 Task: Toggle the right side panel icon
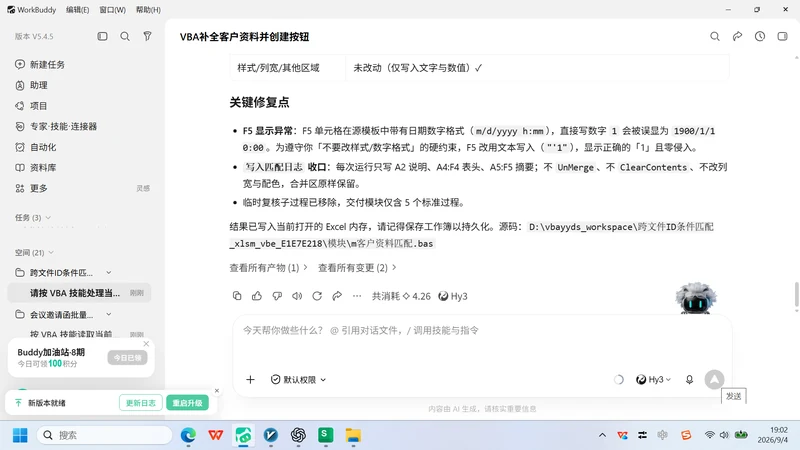(782, 36)
